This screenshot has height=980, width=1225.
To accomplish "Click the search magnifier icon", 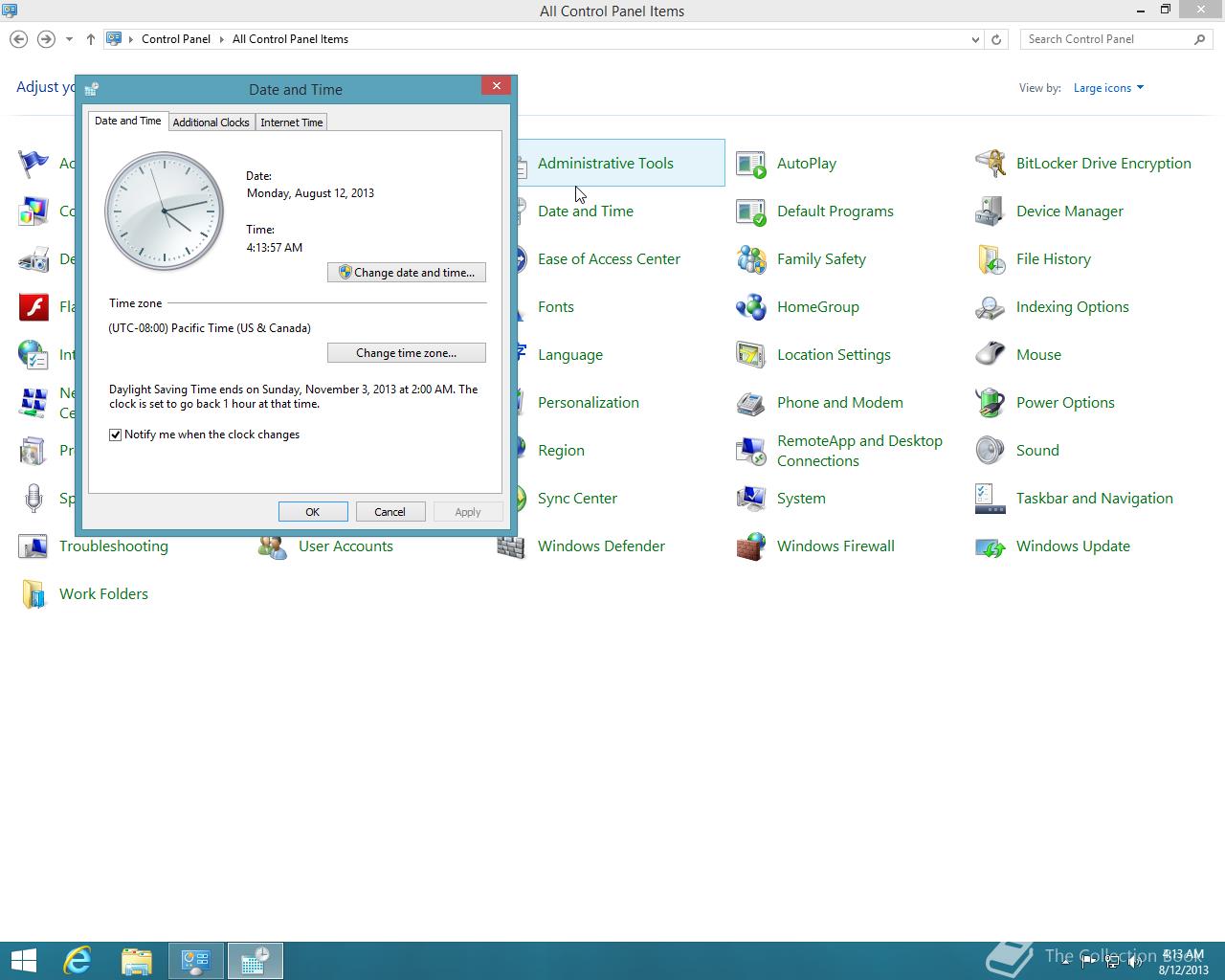I will (x=1200, y=39).
